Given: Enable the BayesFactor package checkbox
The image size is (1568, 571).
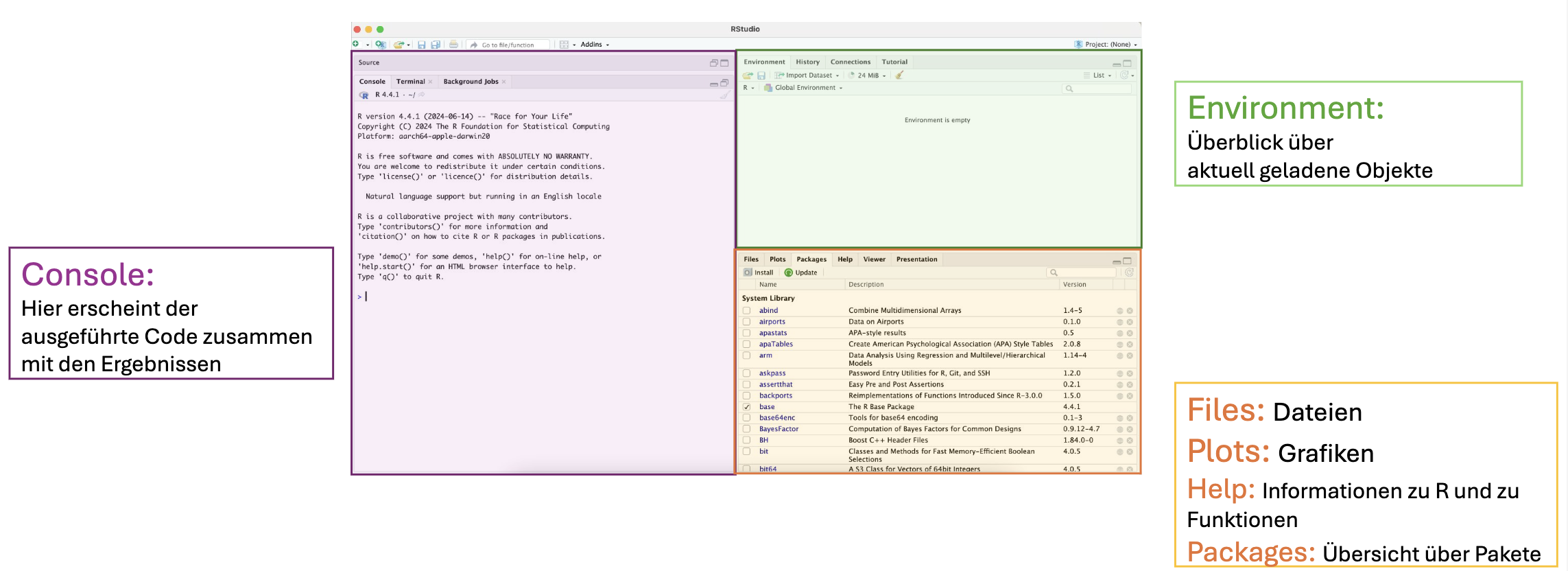Looking at the screenshot, I should click(747, 429).
